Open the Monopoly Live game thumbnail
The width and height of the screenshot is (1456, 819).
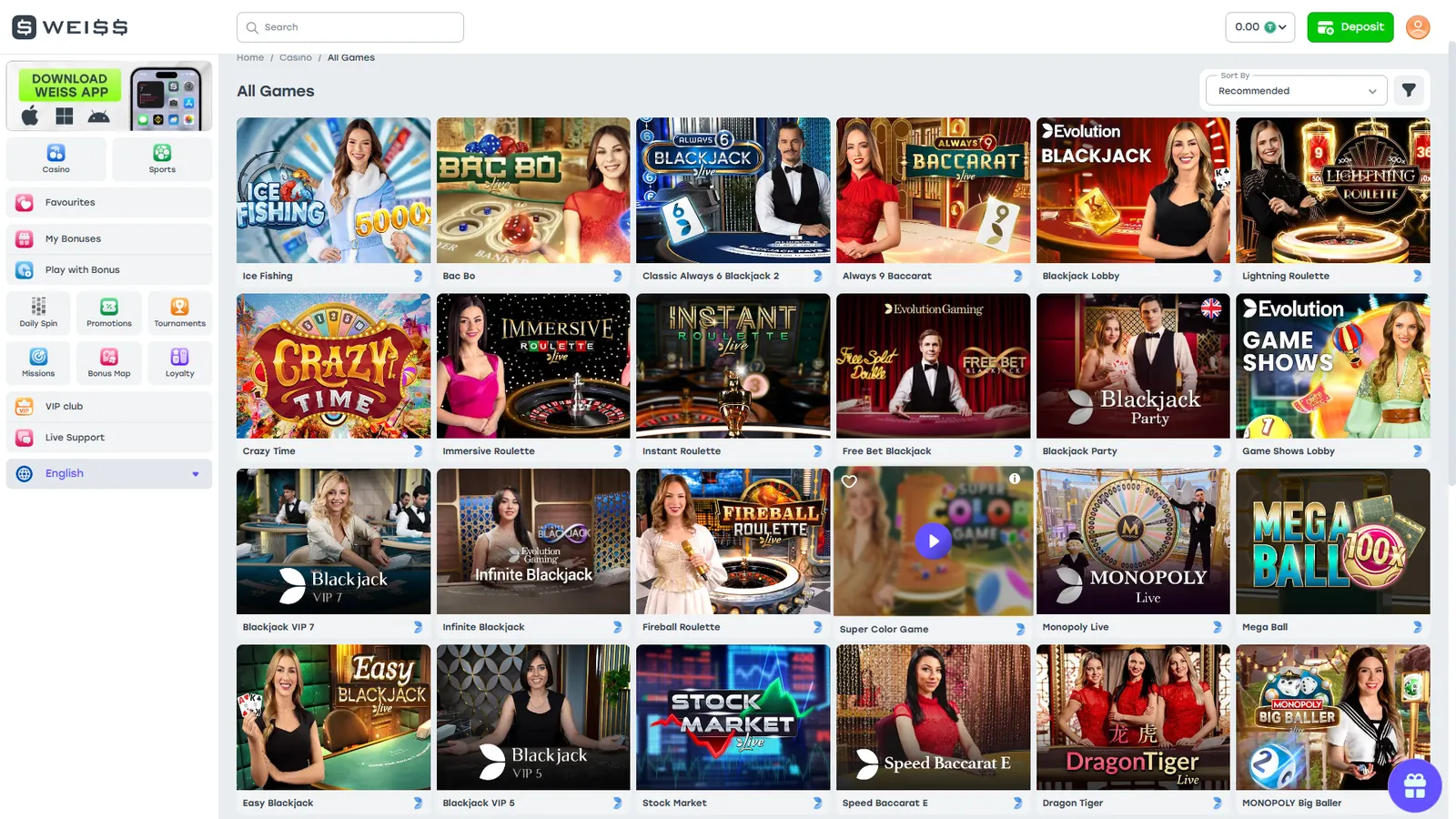[x=1133, y=541]
